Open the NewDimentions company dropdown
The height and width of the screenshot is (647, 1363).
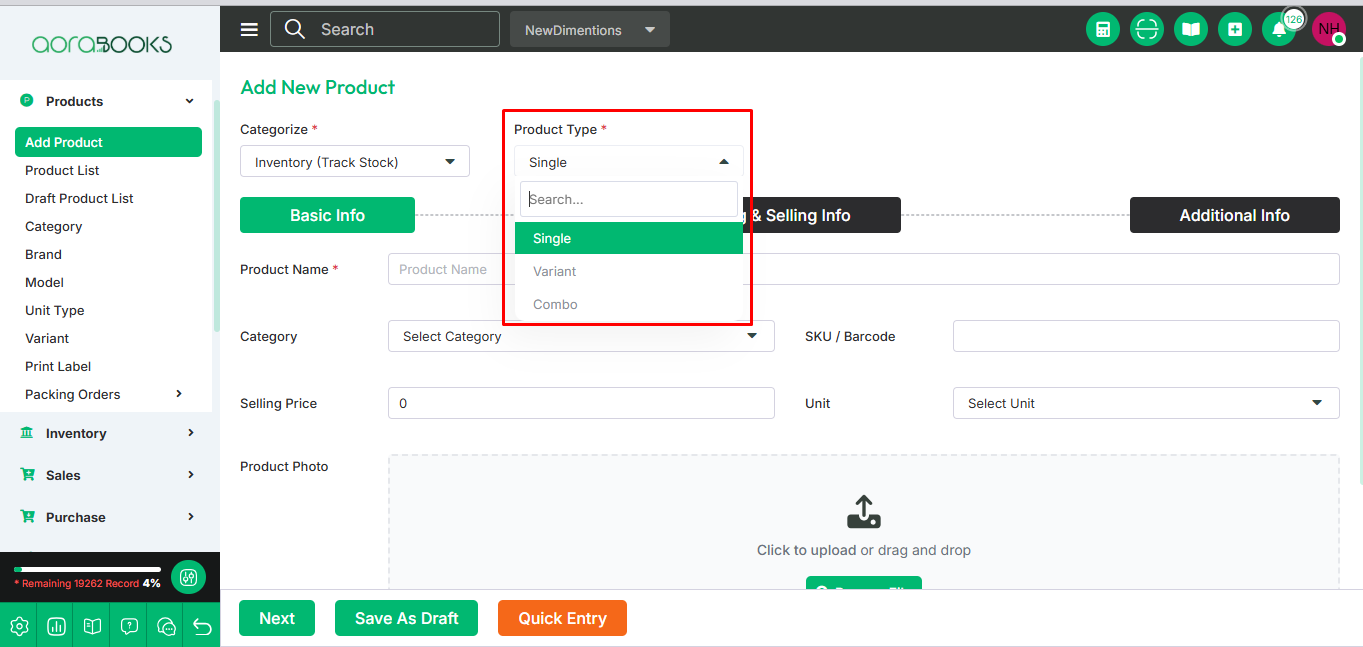pos(590,30)
